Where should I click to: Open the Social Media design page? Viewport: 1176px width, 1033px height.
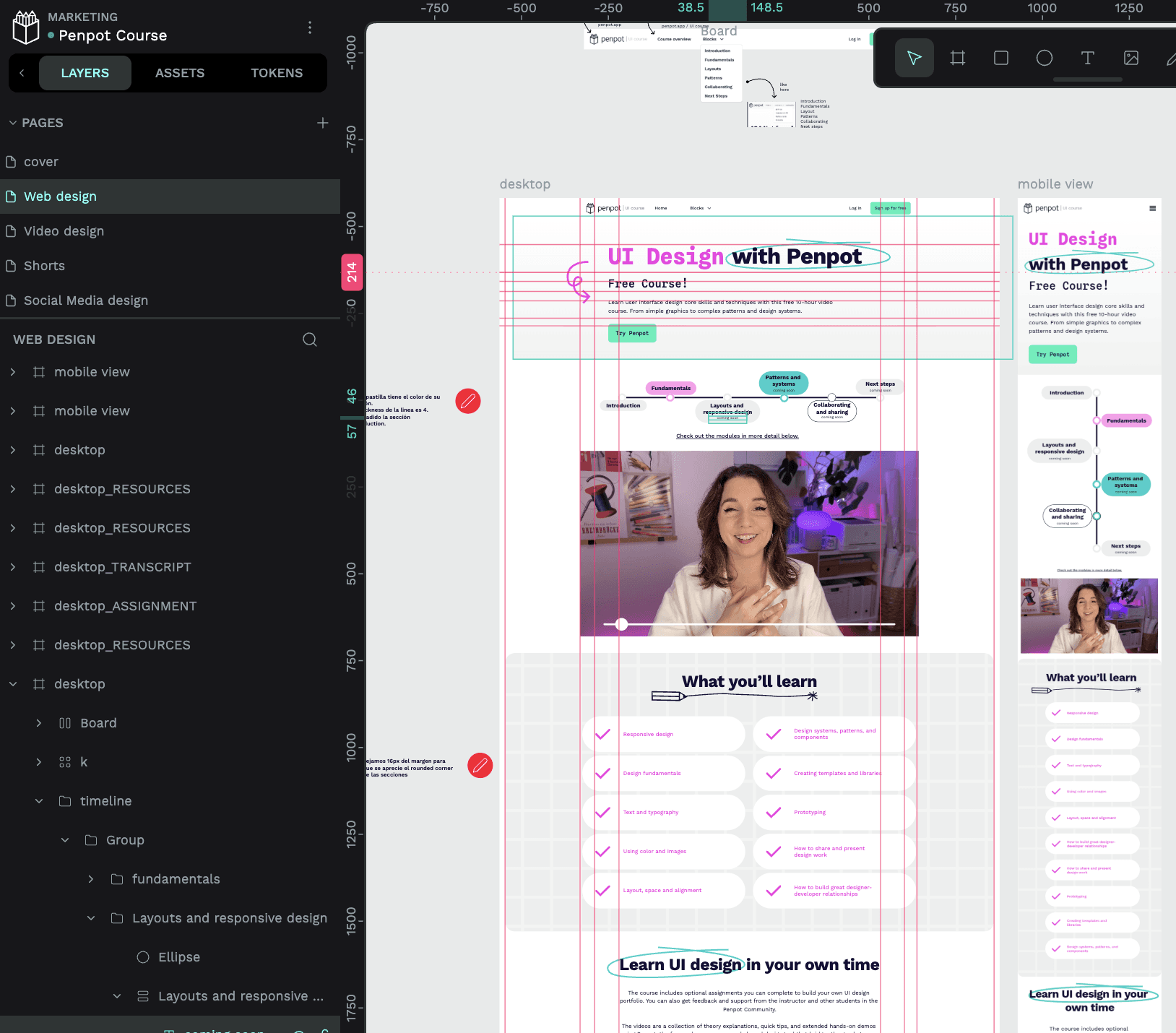(170, 301)
